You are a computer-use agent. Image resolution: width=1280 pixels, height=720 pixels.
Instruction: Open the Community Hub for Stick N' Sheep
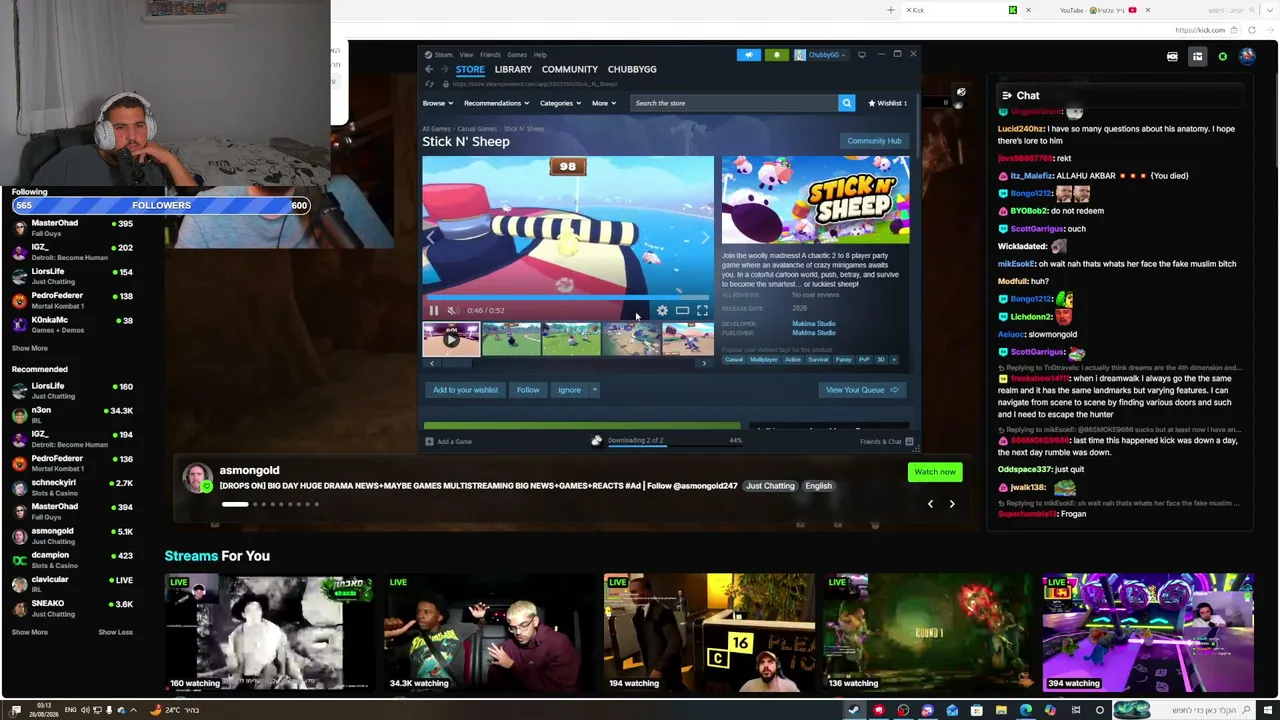875,141
